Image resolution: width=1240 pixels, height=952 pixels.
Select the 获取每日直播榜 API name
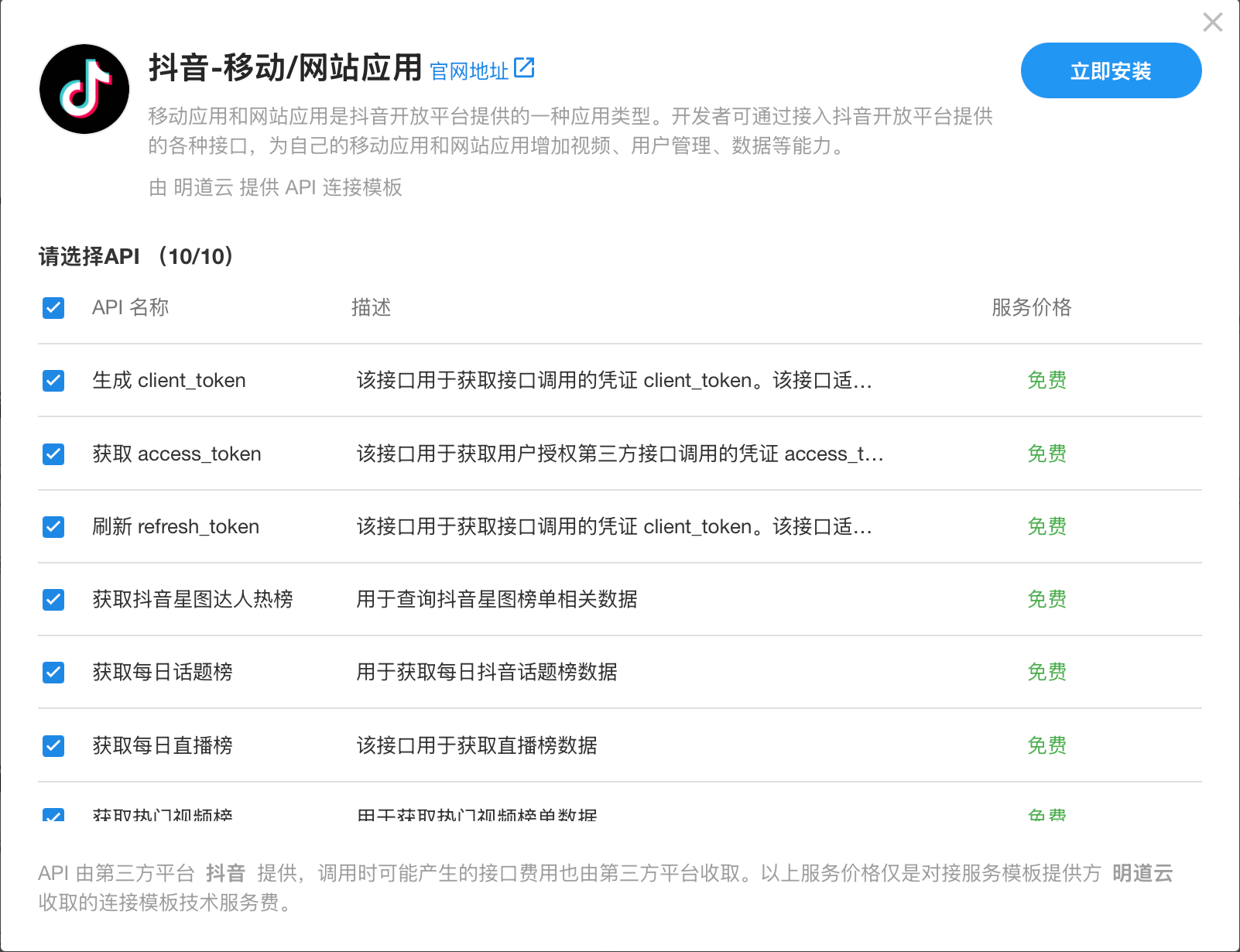click(x=163, y=746)
